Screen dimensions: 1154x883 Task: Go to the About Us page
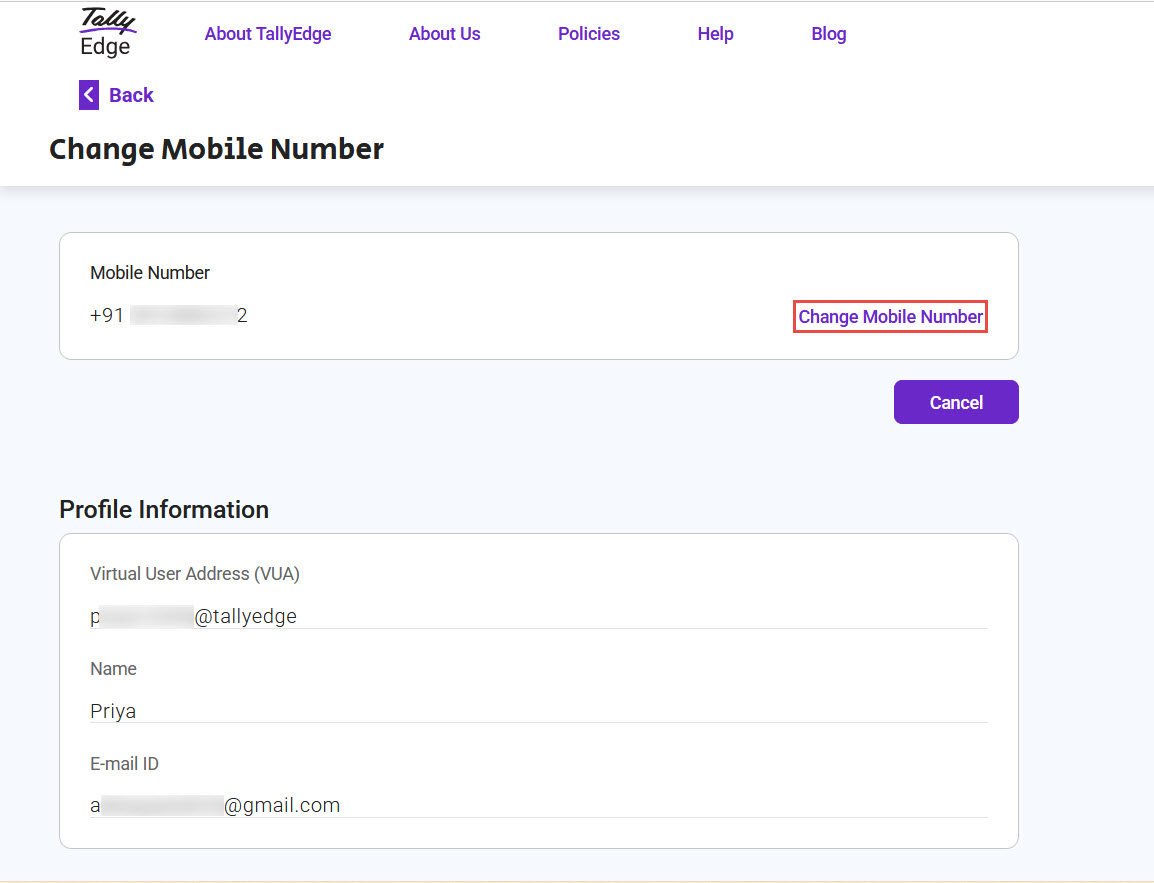point(444,34)
